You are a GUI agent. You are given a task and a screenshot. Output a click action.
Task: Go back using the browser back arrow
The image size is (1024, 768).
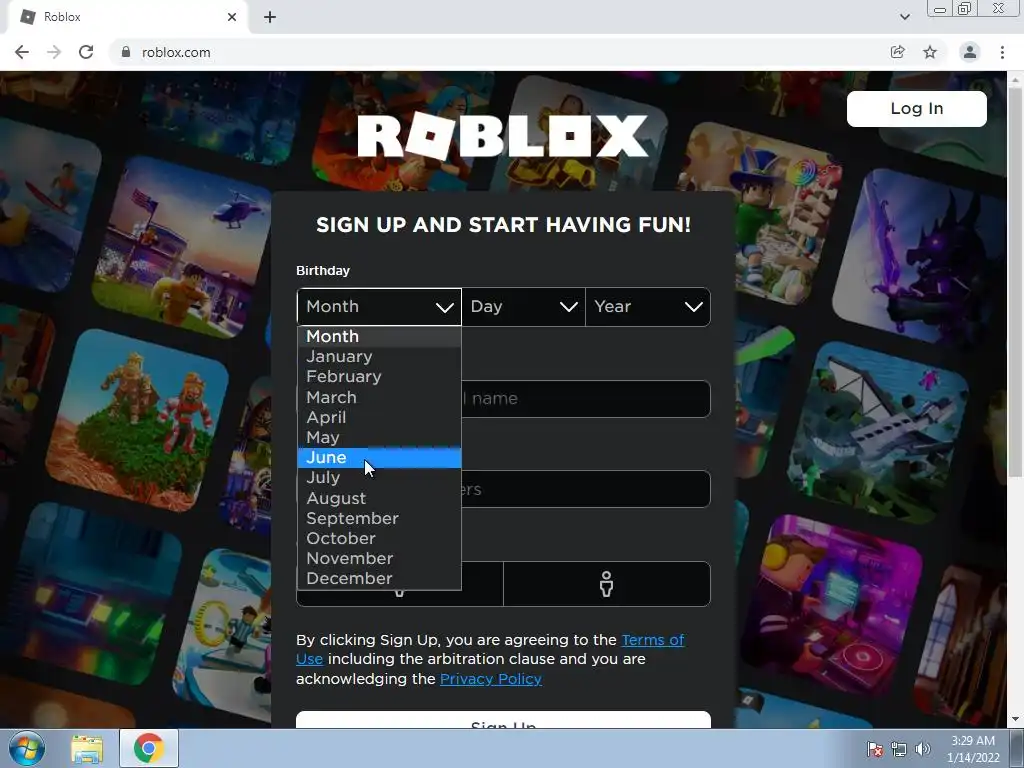[22, 52]
